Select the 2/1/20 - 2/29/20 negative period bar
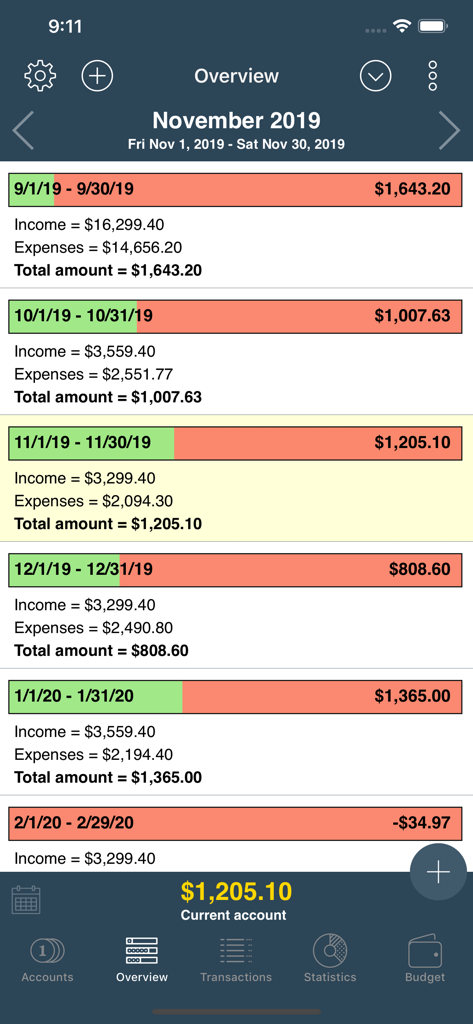Image resolution: width=473 pixels, height=1024 pixels. (236, 823)
